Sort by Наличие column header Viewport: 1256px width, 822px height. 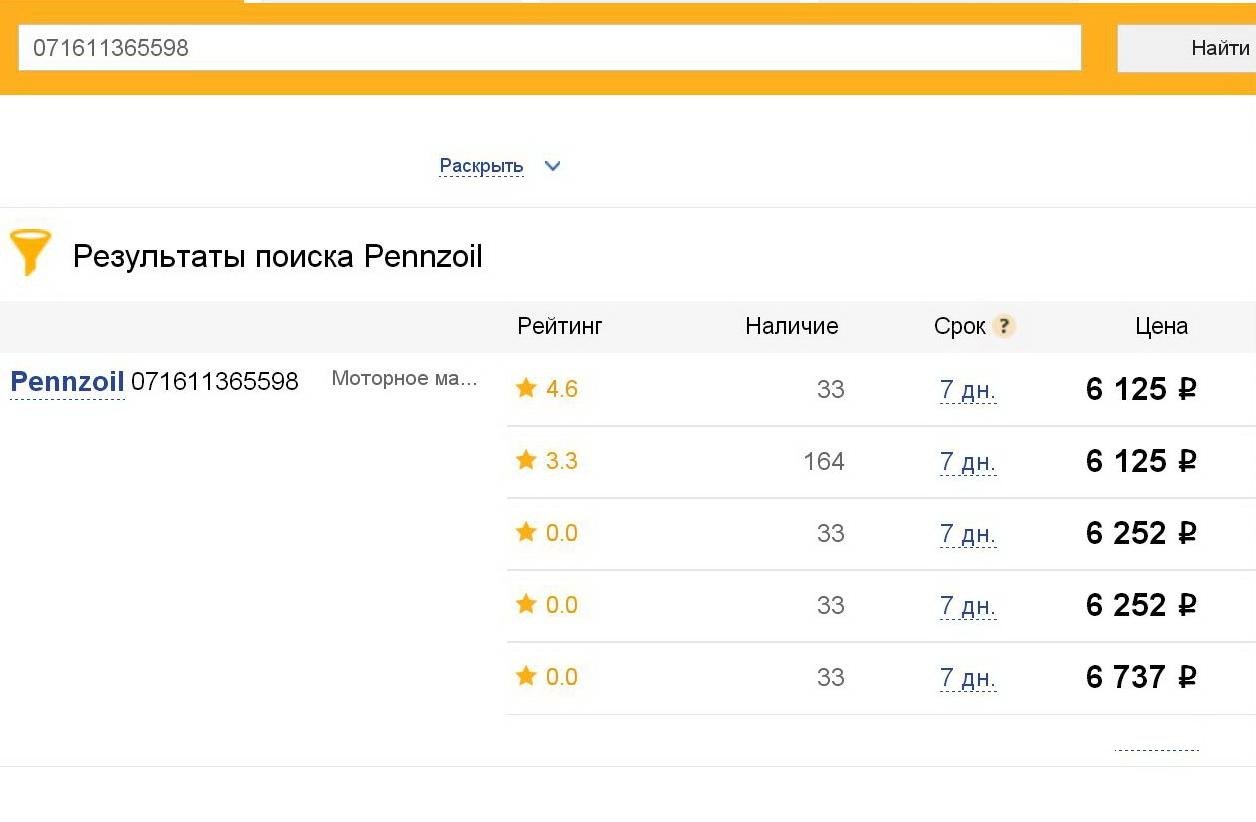click(x=792, y=326)
